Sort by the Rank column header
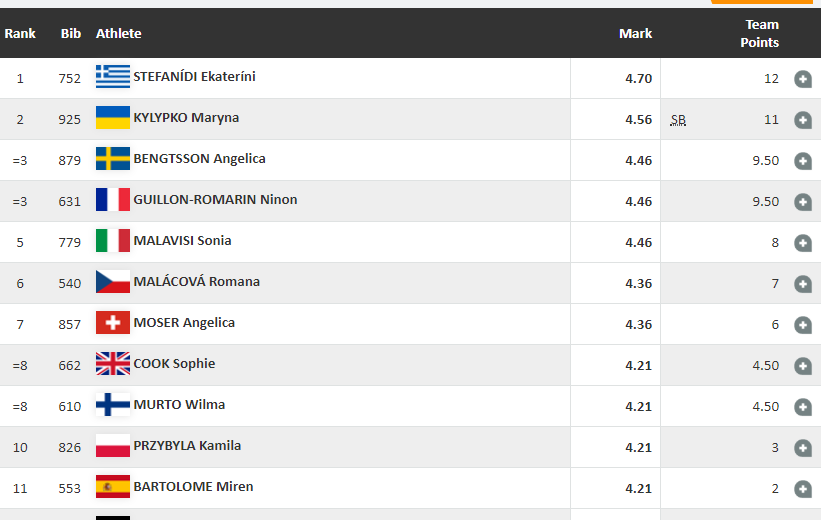Screen dimensions: 821x520 coord(20,34)
